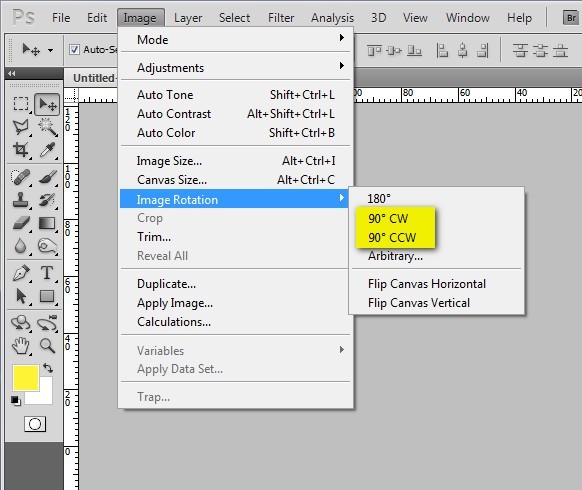Select the Path Selection tool
582x490 pixels.
(21, 296)
